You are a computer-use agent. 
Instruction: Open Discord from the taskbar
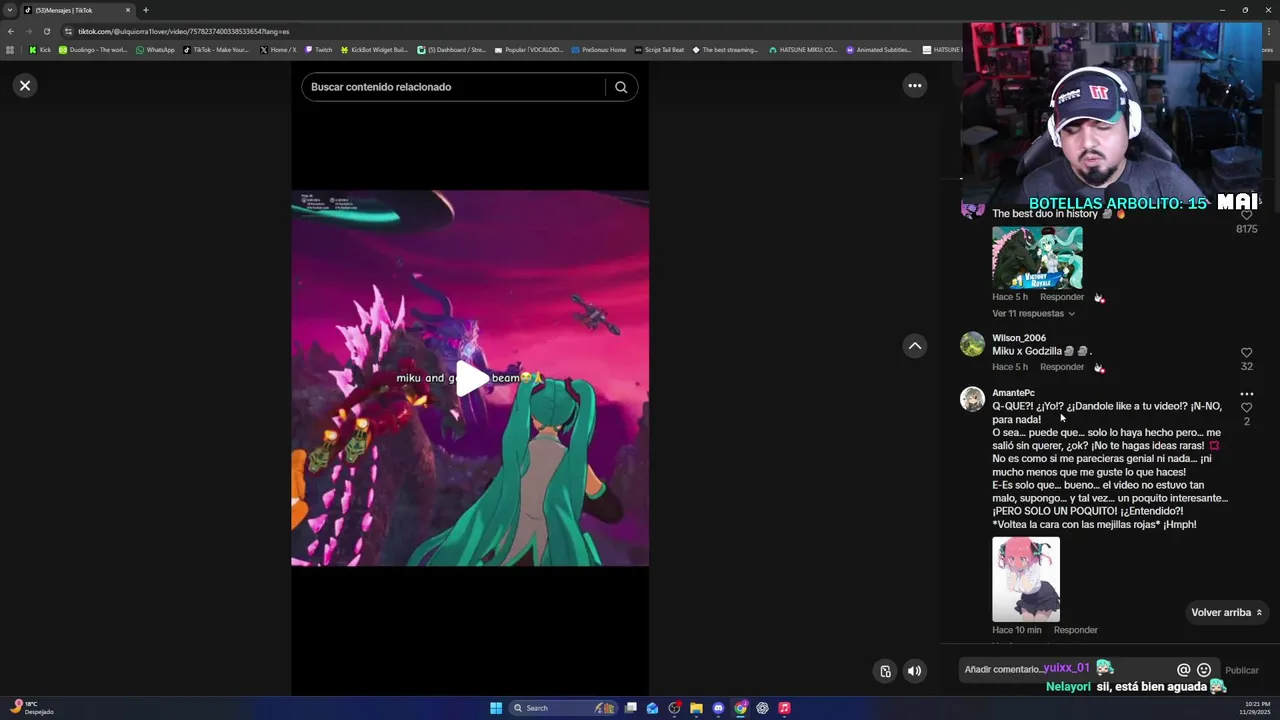pos(718,708)
